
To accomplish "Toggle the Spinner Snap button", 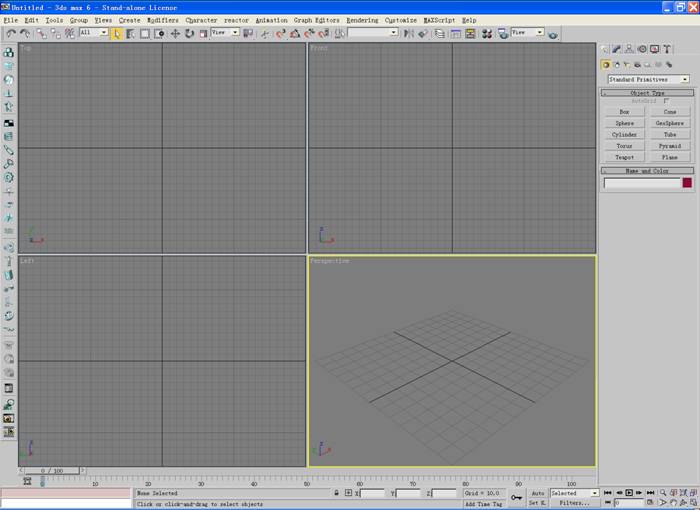I will tap(323, 33).
